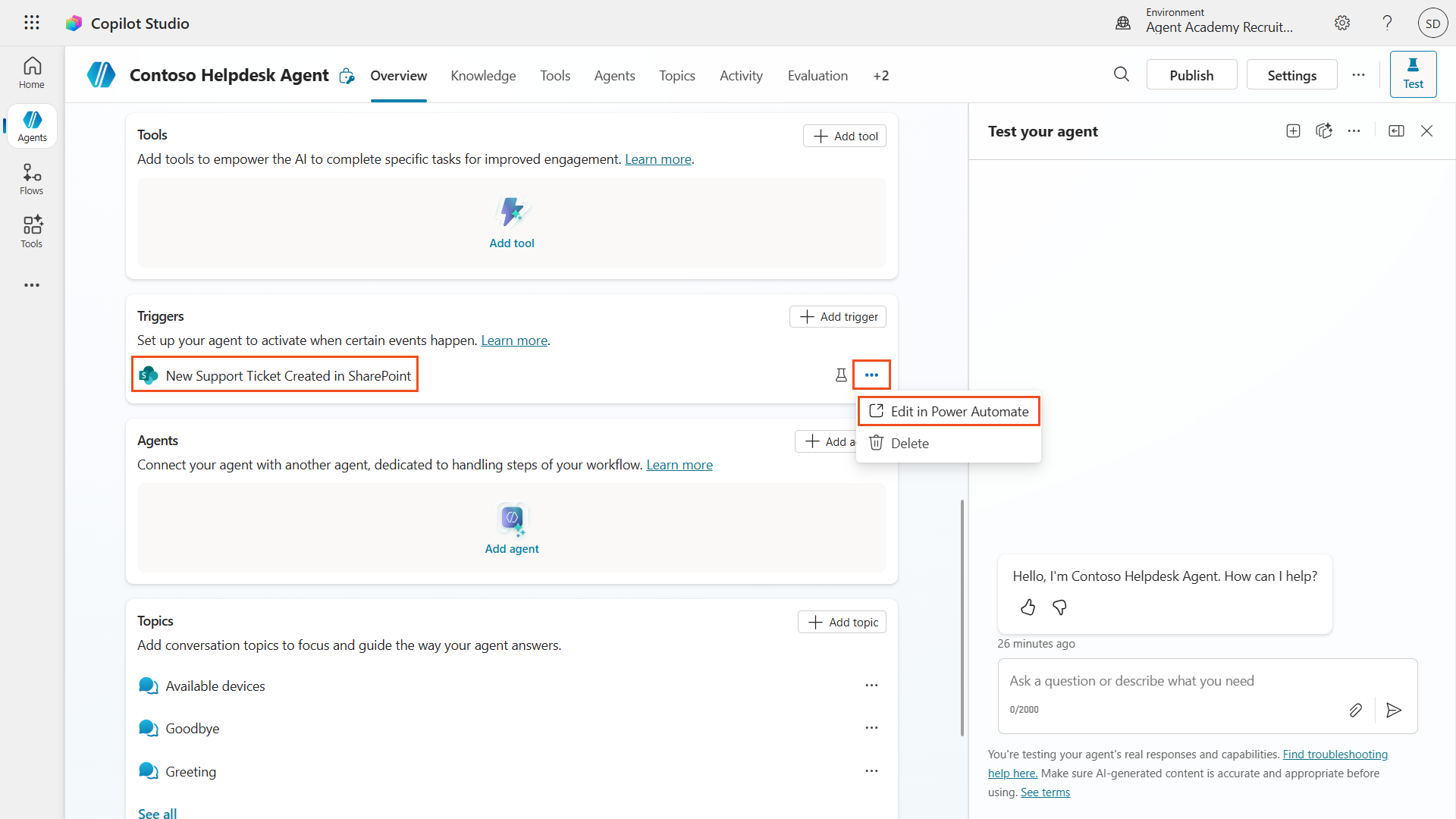Open the trigger's more options menu

pos(872,374)
